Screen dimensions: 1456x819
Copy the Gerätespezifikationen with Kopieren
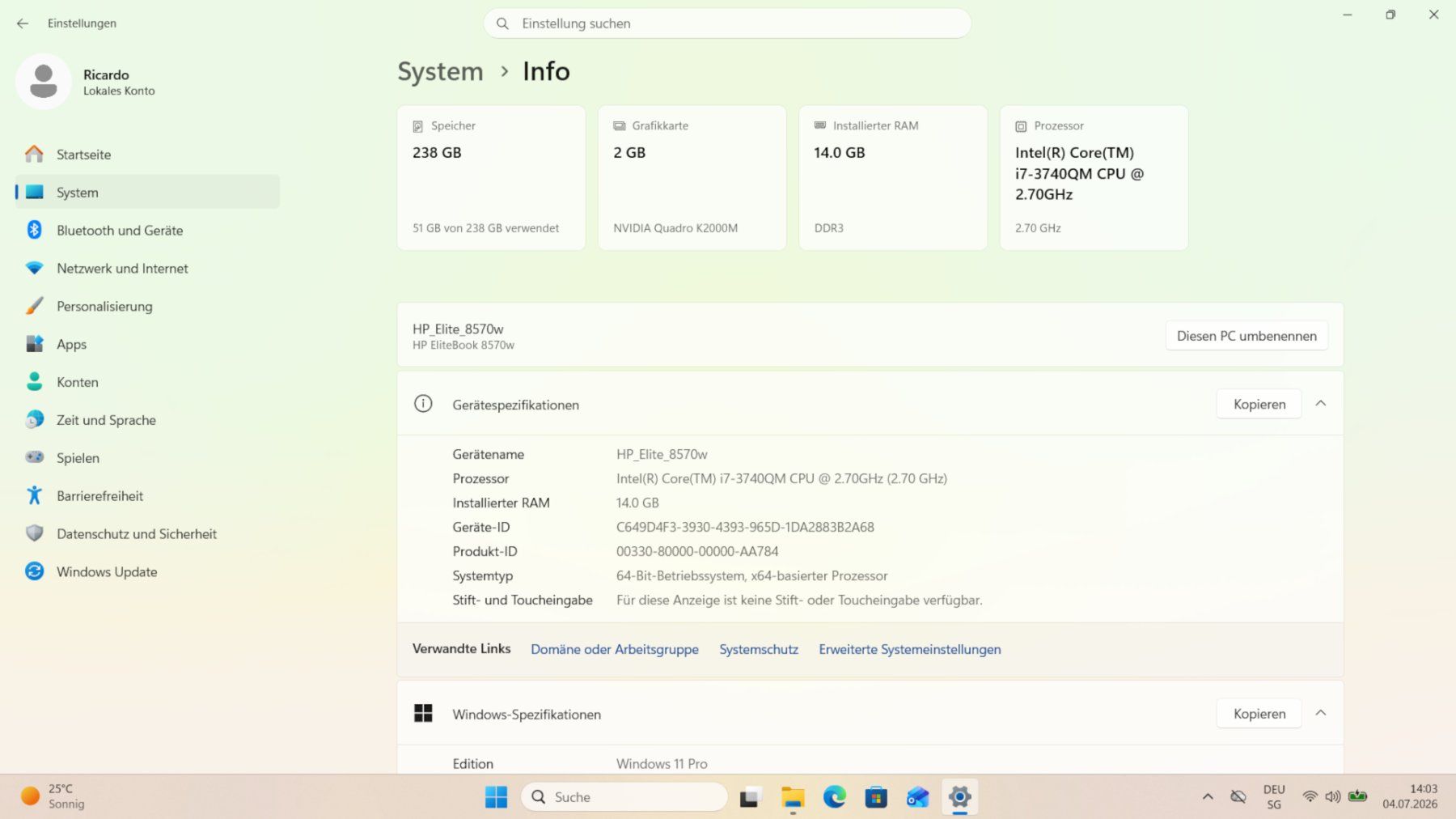click(1259, 404)
